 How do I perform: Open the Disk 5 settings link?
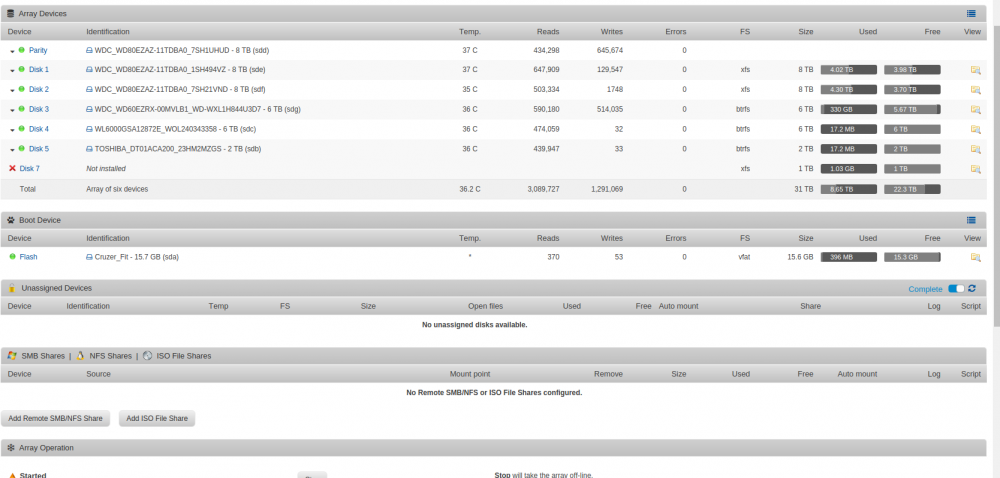[39, 148]
